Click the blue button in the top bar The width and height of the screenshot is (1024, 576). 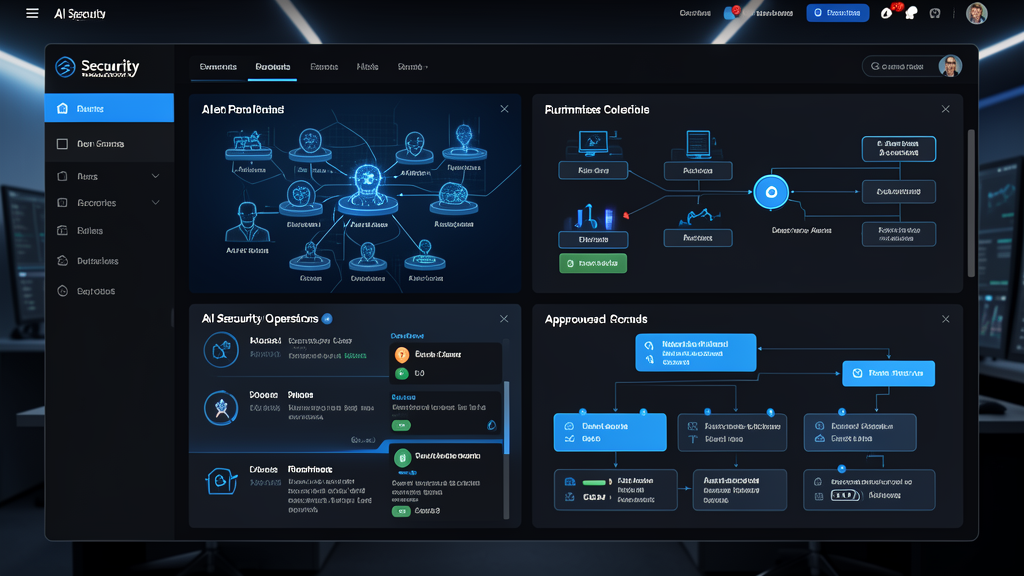[x=837, y=12]
